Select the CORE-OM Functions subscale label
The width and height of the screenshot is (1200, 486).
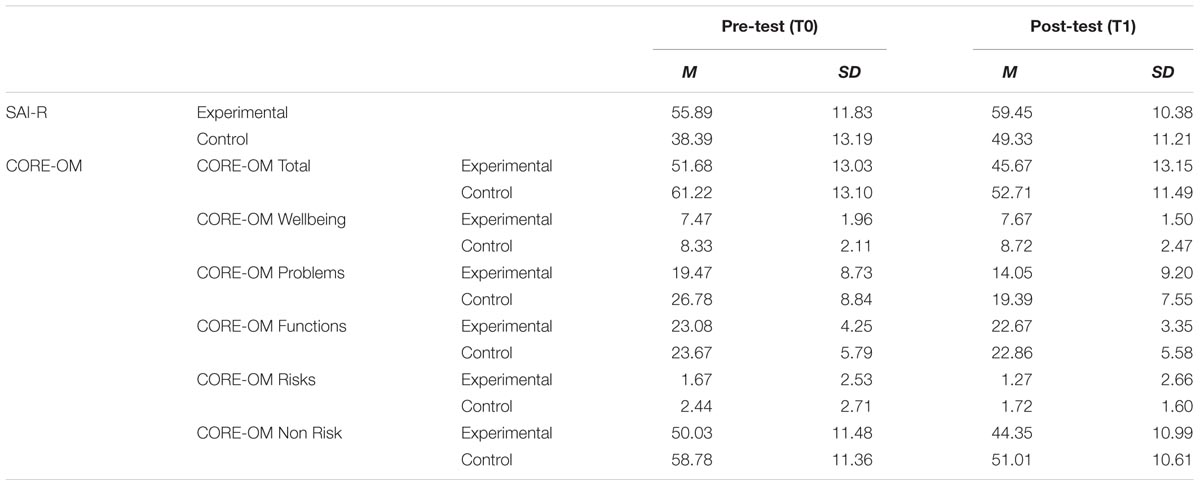tap(272, 326)
